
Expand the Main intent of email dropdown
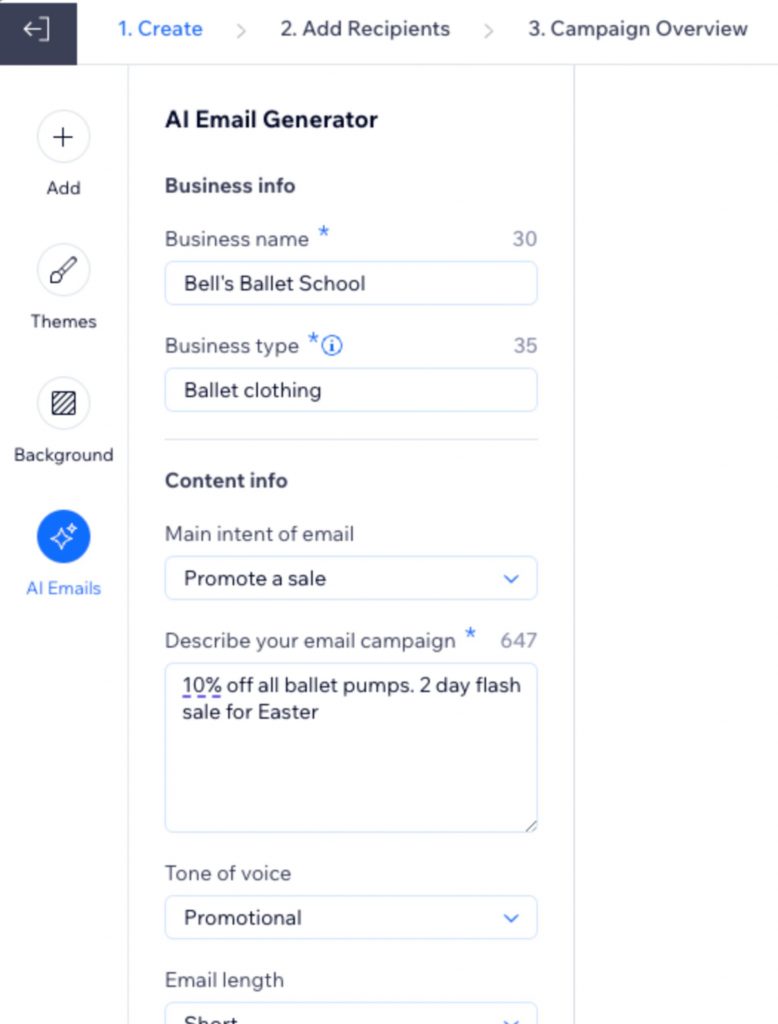(350, 578)
